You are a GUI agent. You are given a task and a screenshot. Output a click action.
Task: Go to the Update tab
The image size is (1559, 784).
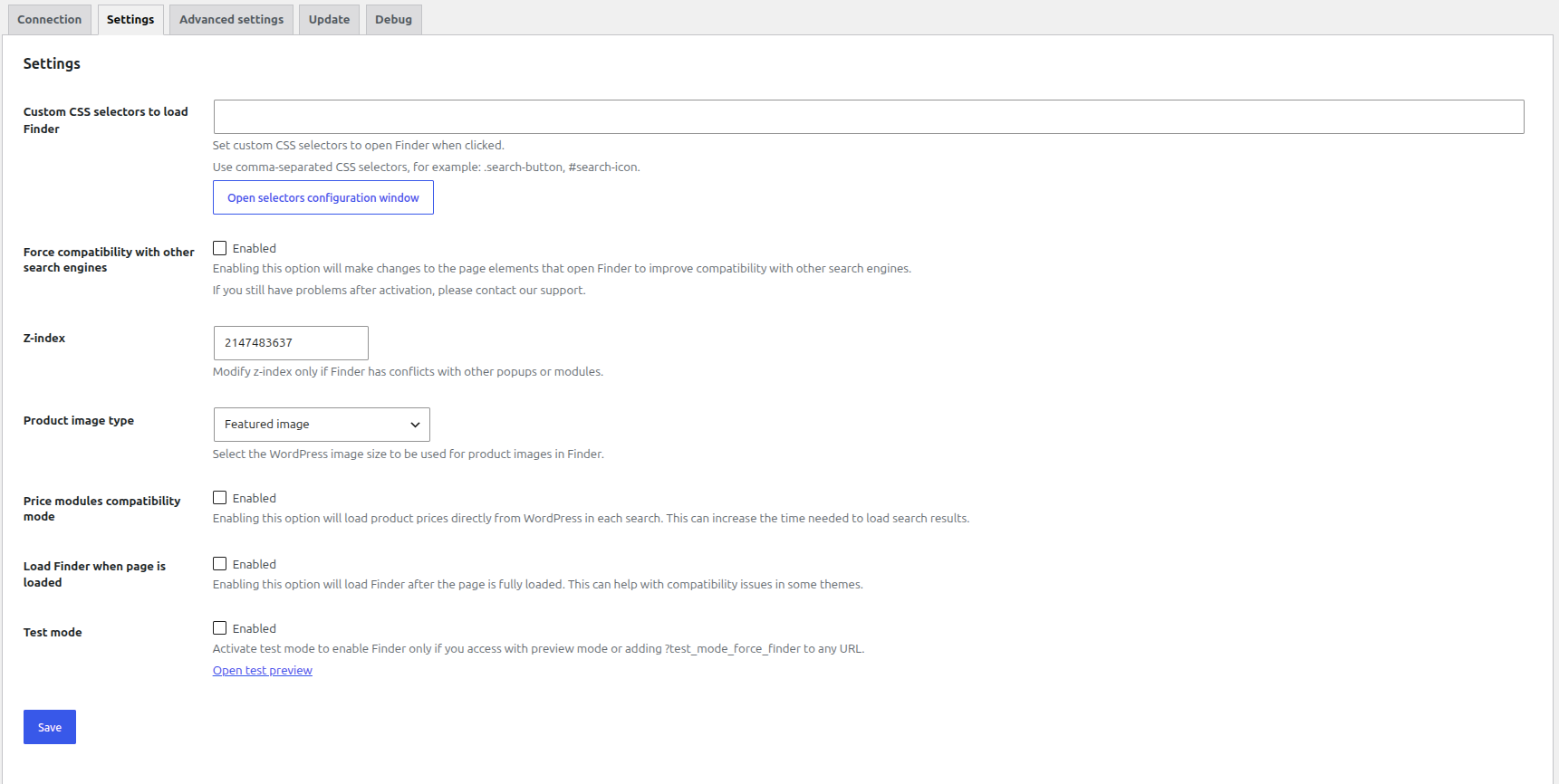(x=329, y=20)
